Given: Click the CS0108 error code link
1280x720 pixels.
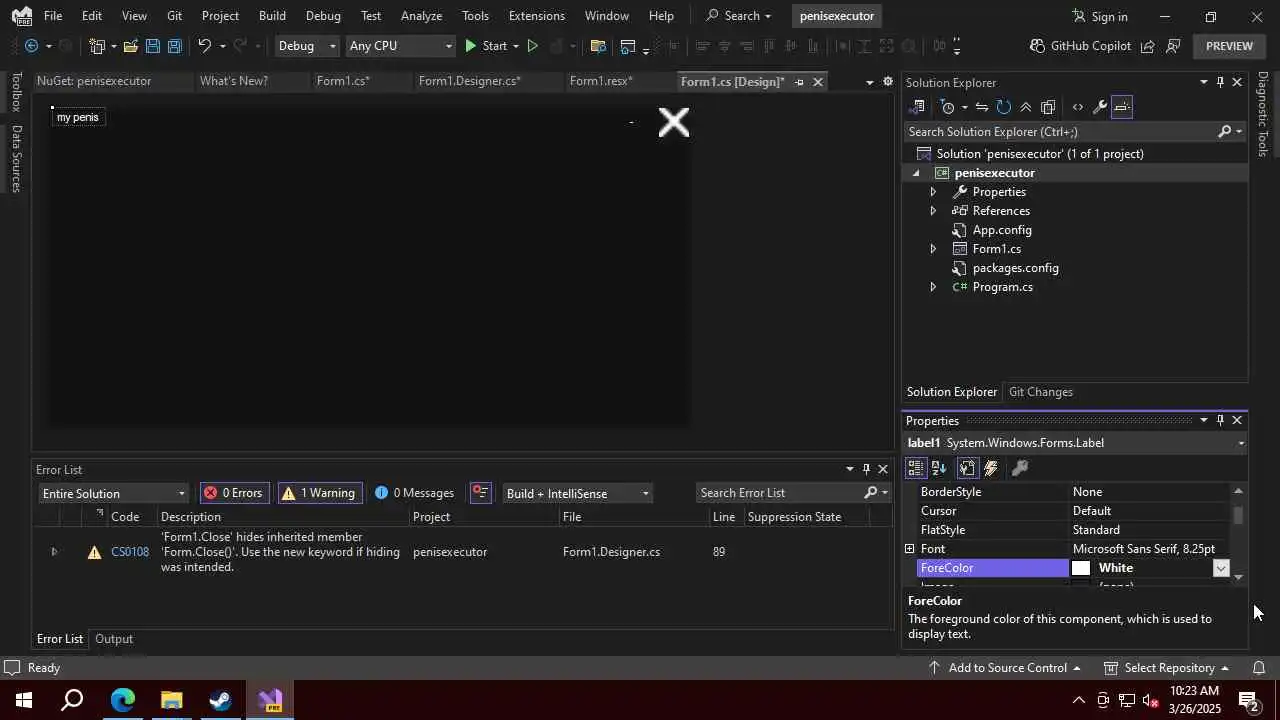Looking at the screenshot, I should click(x=130, y=552).
